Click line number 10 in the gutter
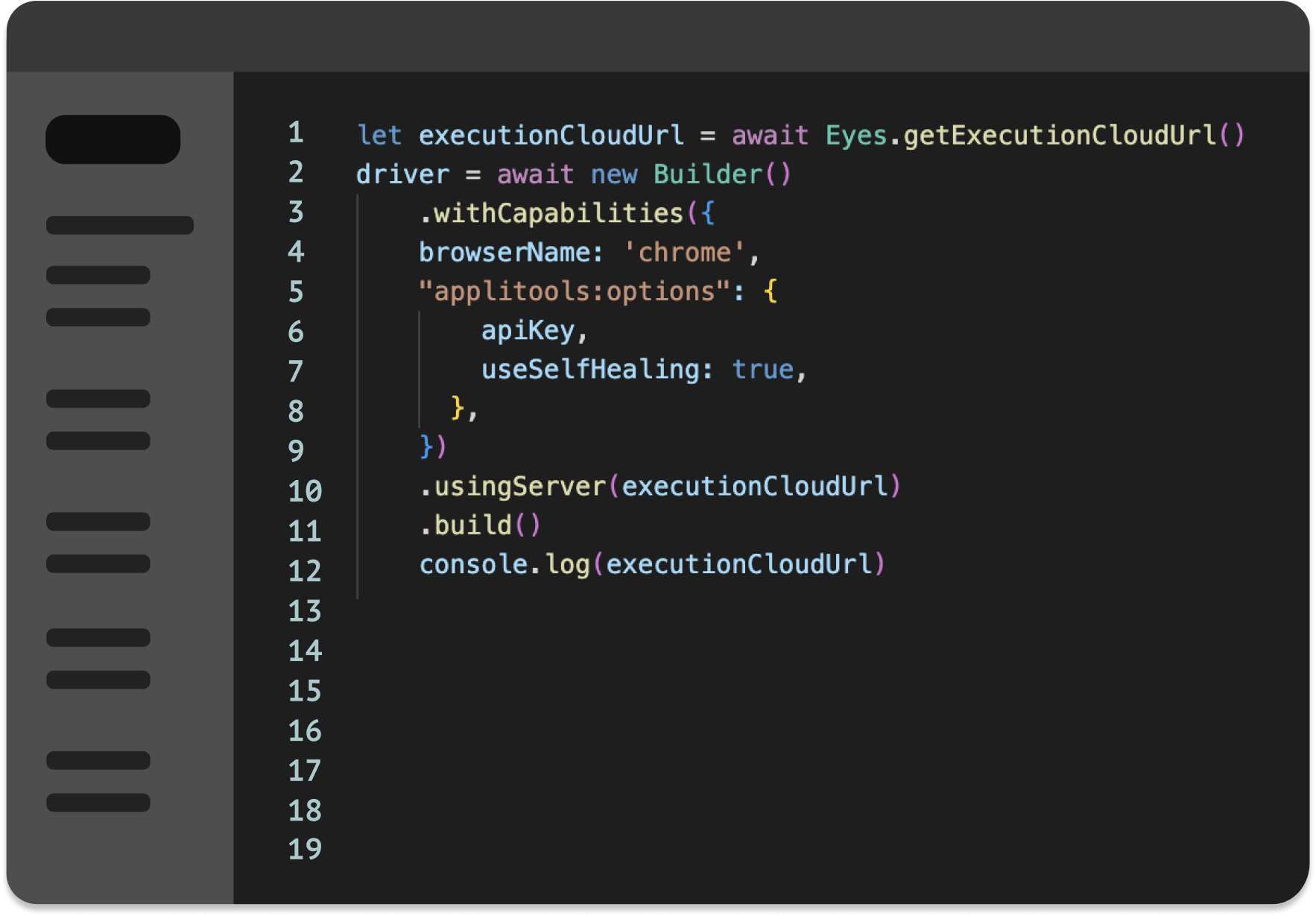This screenshot has width=1316, height=916. pos(305,491)
